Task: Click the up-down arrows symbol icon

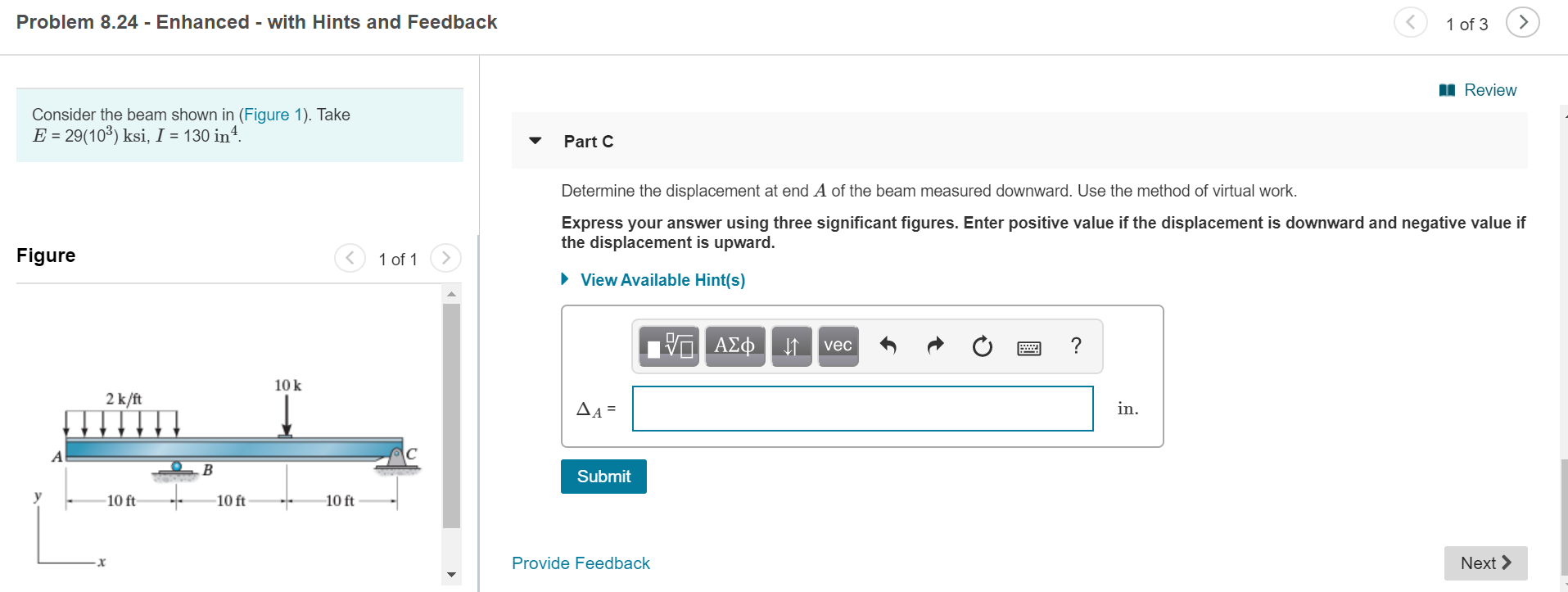Action: (x=790, y=345)
